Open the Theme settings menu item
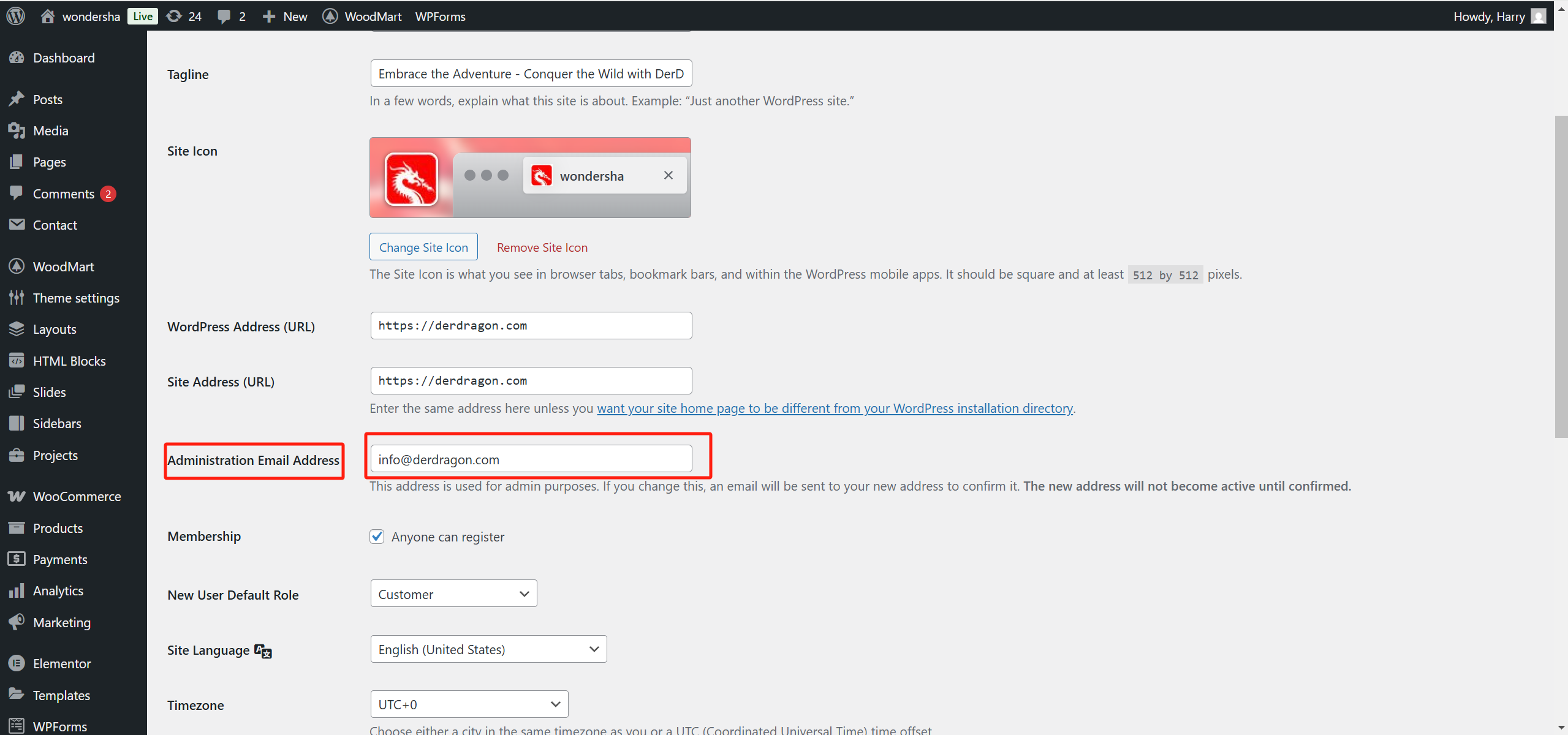 [76, 298]
